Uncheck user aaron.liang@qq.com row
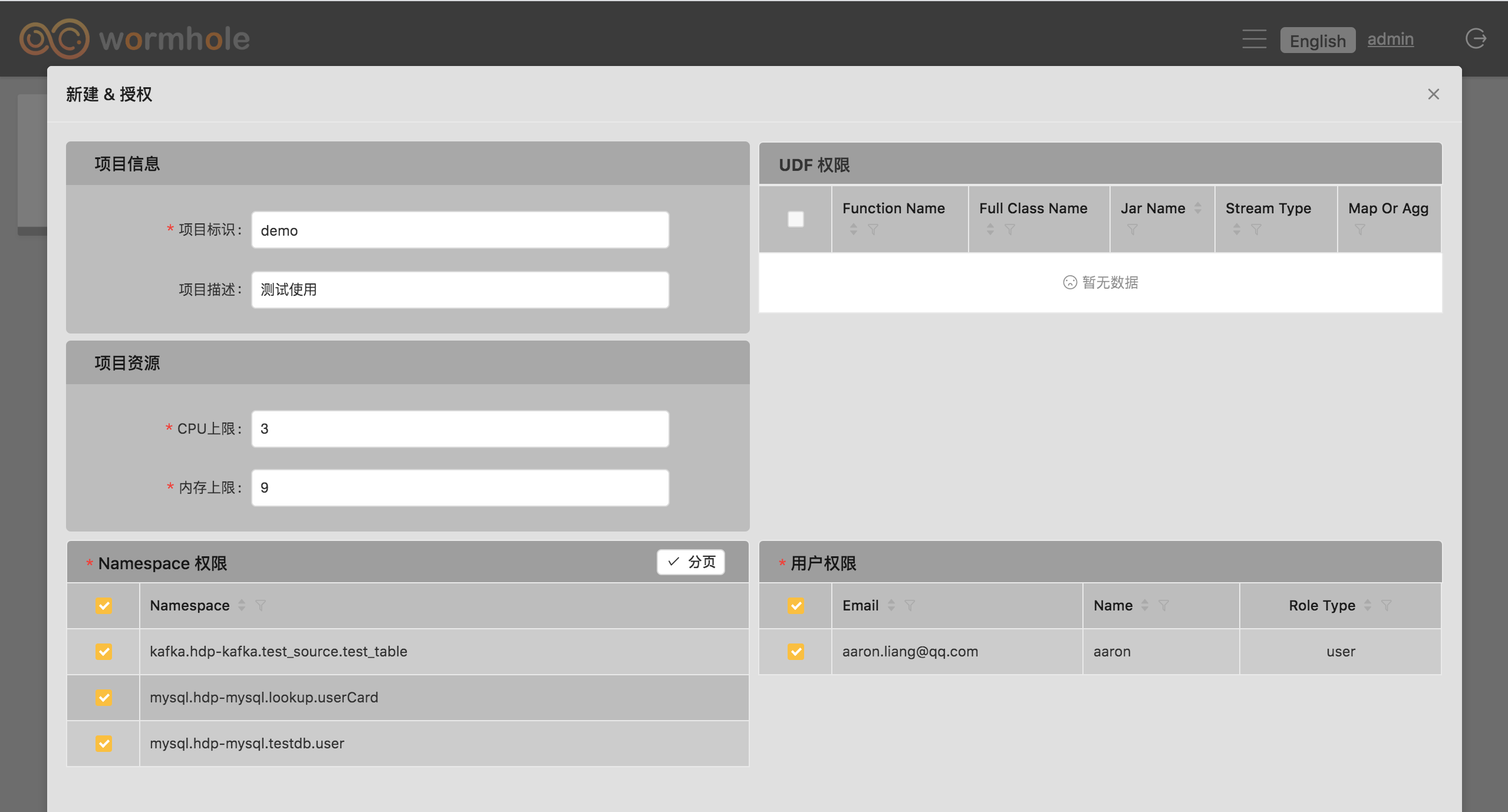This screenshot has height=812, width=1508. click(x=795, y=651)
